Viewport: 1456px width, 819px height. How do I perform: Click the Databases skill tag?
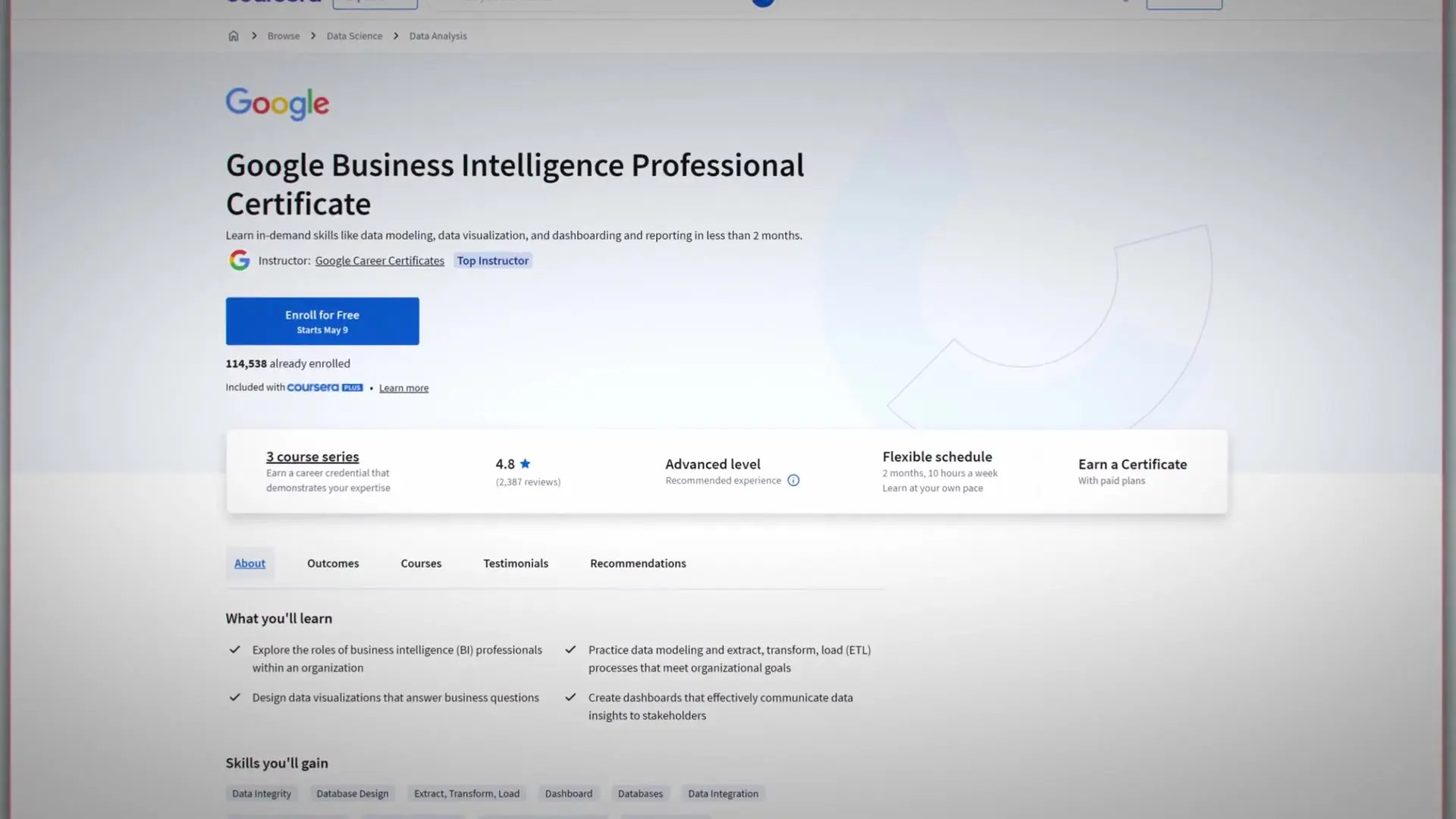pyautogui.click(x=640, y=793)
